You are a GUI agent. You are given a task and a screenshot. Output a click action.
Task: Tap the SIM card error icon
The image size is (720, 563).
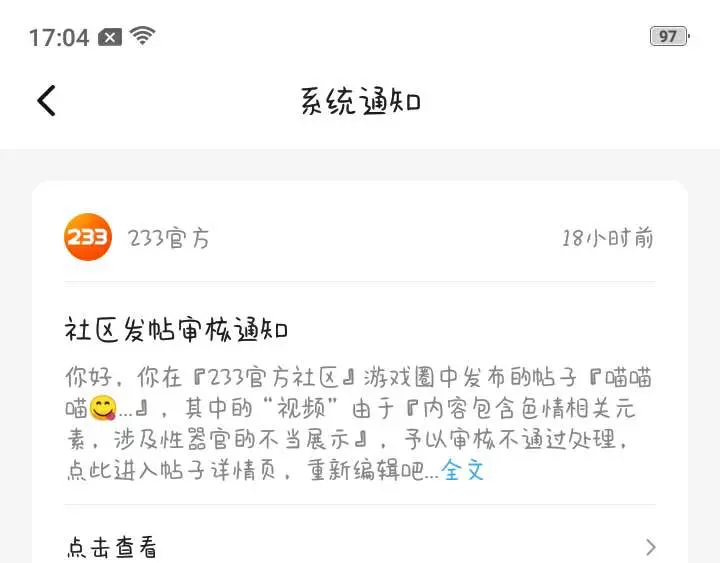(x=110, y=38)
